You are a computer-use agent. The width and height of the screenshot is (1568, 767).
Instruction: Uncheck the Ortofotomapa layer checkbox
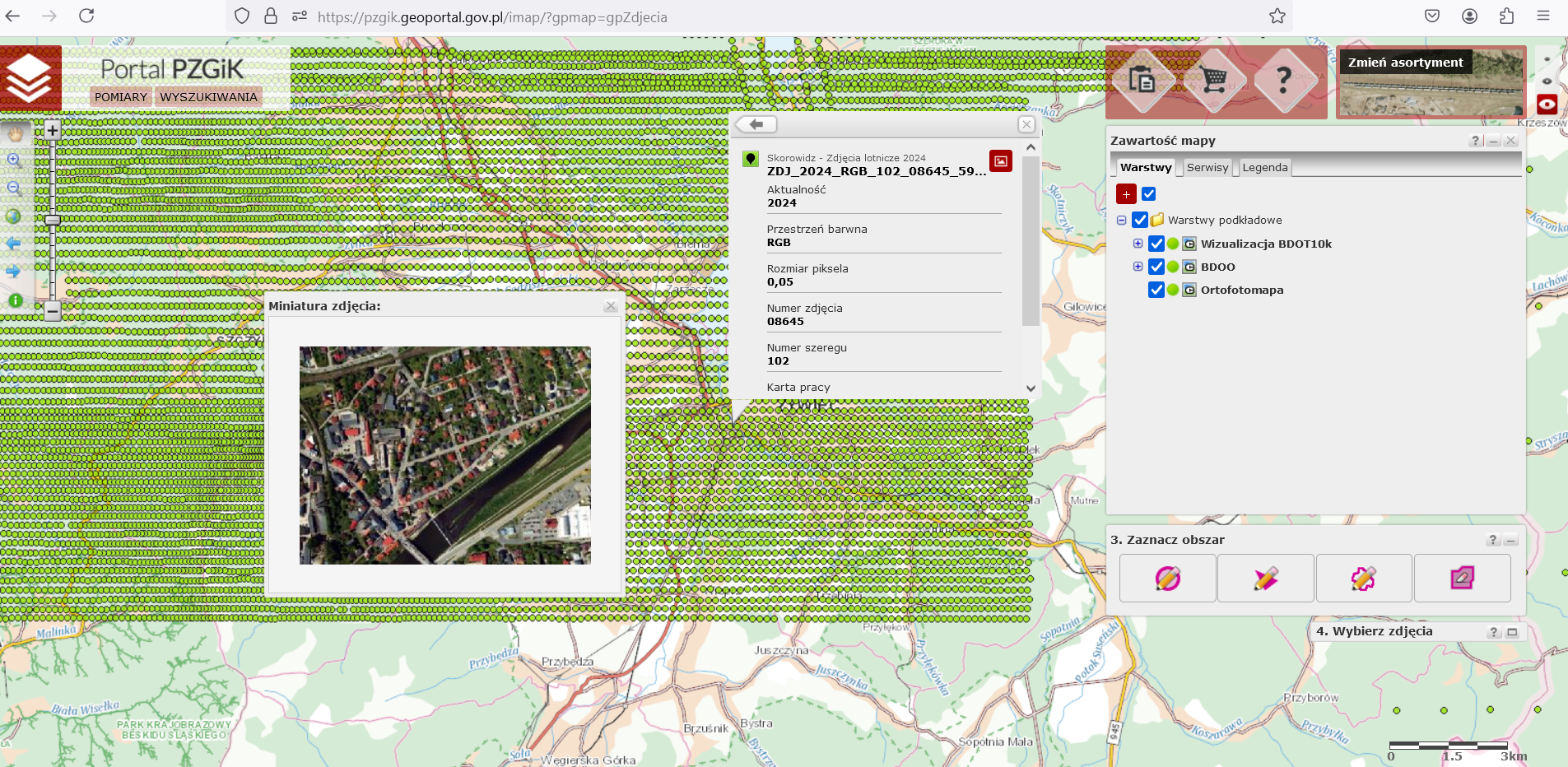pos(1156,290)
